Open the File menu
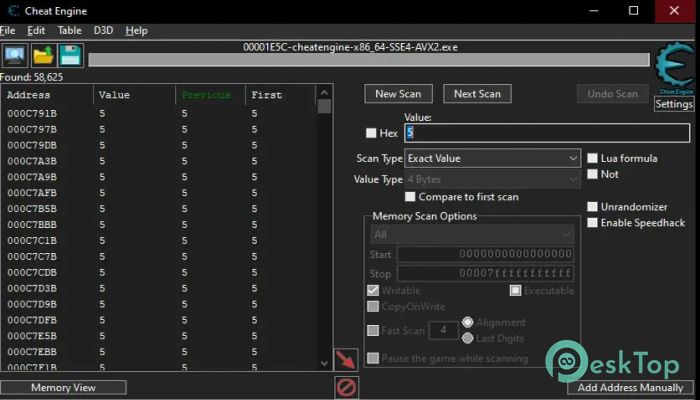Screen dimensions: 700x400 coord(8,30)
